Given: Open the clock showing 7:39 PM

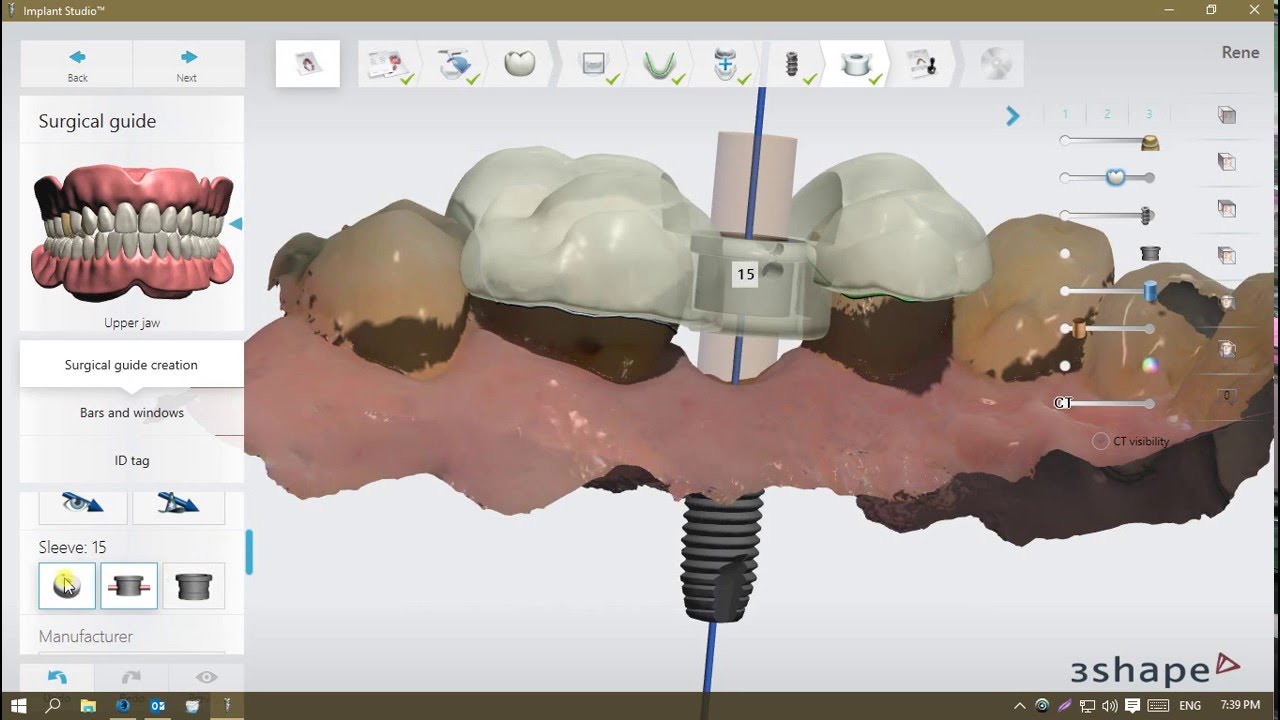Looking at the screenshot, I should (x=1239, y=706).
